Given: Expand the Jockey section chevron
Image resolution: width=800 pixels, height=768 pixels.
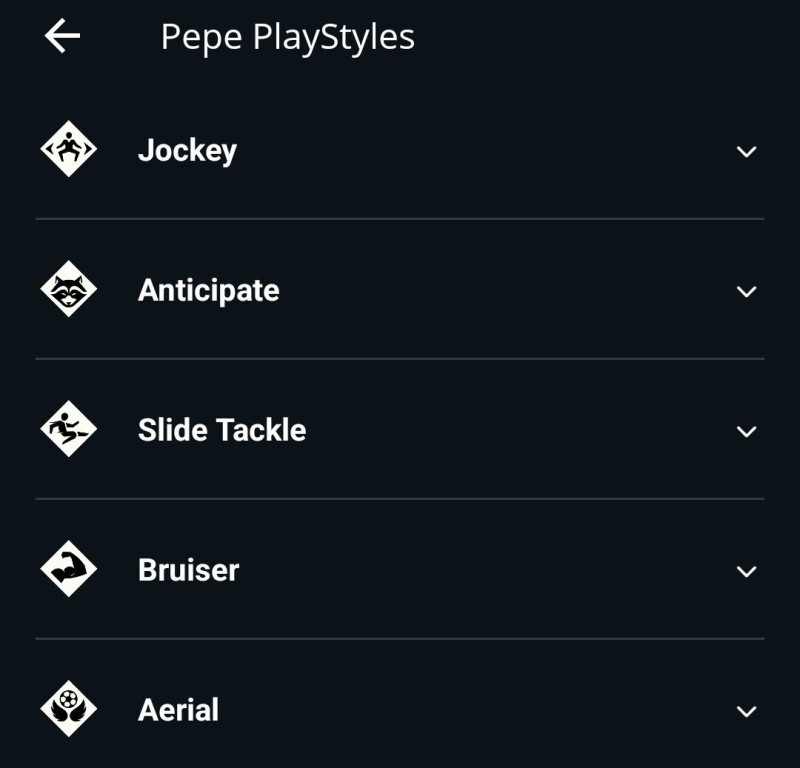Looking at the screenshot, I should coord(746,152).
